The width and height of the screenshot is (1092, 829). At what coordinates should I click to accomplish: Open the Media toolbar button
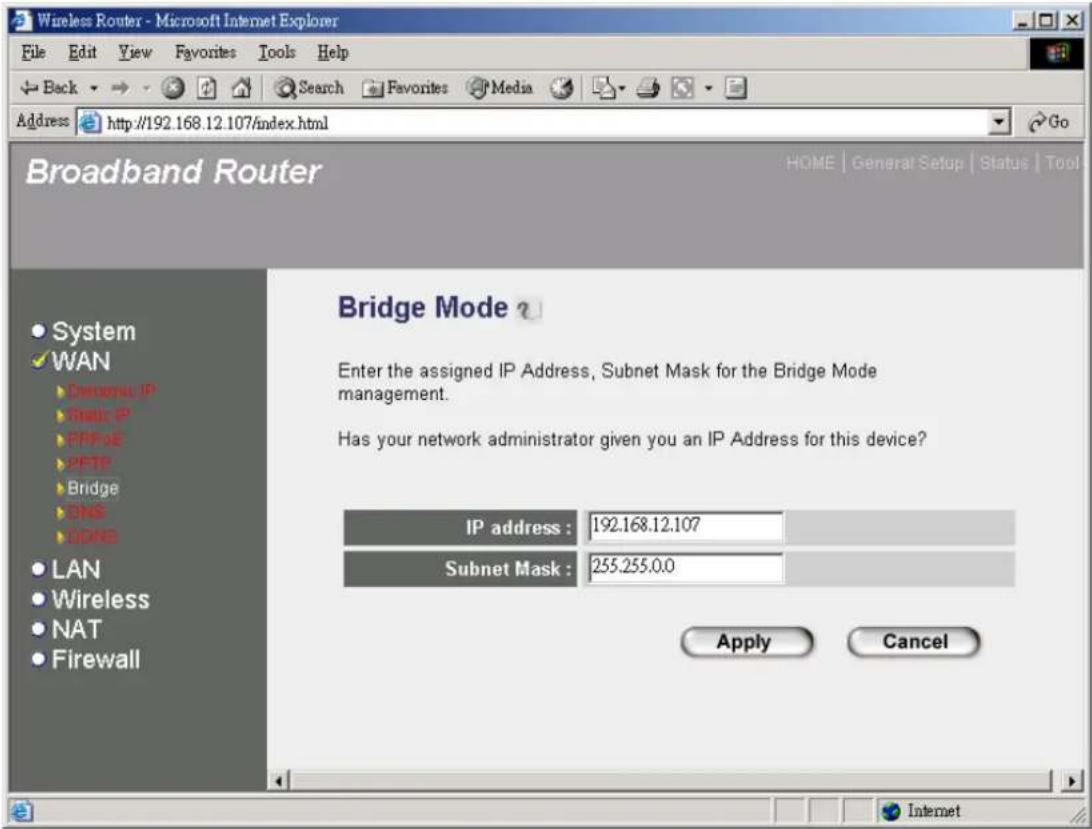click(500, 88)
